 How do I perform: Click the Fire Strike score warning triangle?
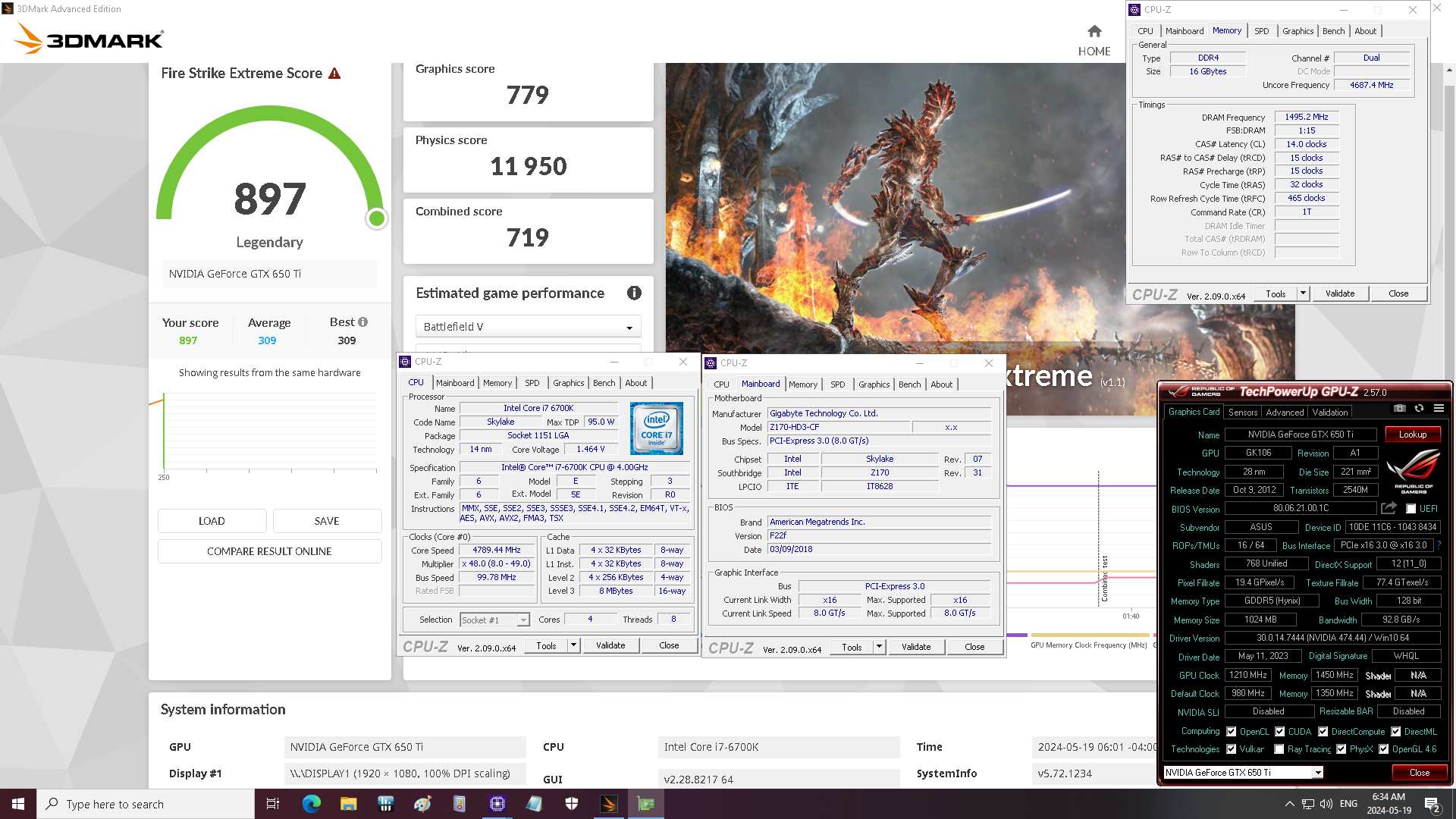click(334, 74)
